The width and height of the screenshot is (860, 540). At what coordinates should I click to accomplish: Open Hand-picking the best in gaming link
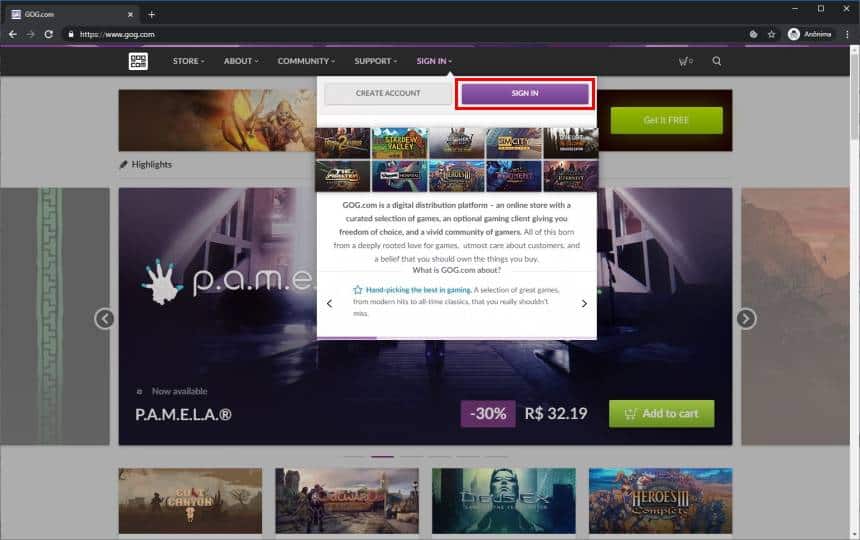pos(418,289)
